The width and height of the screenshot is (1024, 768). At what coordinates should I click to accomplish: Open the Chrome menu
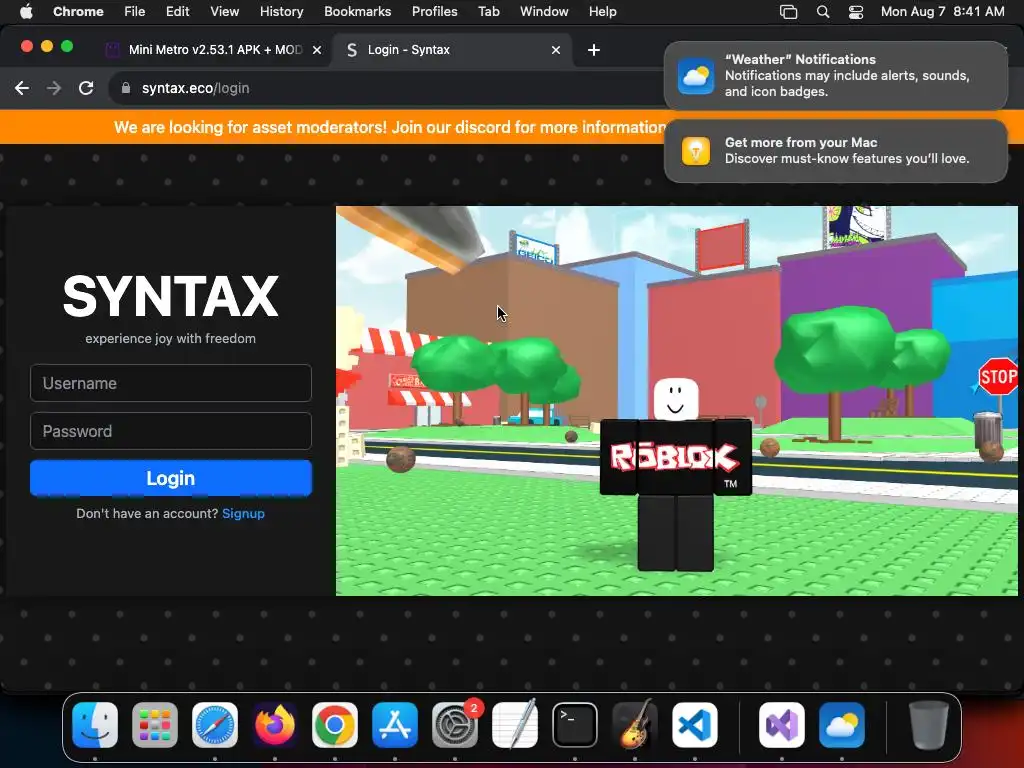(78, 11)
